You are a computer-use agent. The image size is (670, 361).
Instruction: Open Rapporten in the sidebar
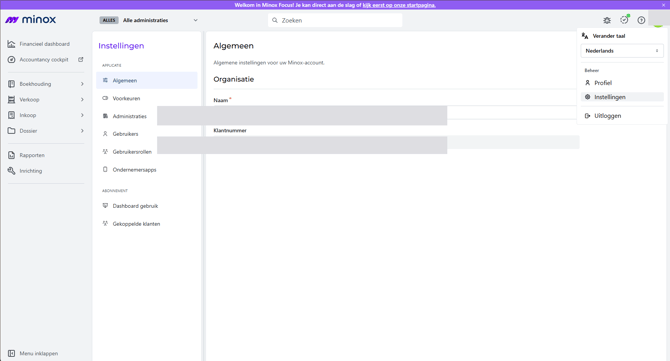(32, 155)
